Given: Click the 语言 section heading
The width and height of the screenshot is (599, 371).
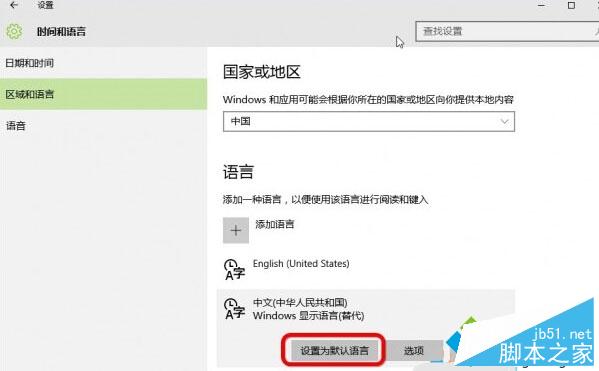Looking at the screenshot, I should pos(238,172).
